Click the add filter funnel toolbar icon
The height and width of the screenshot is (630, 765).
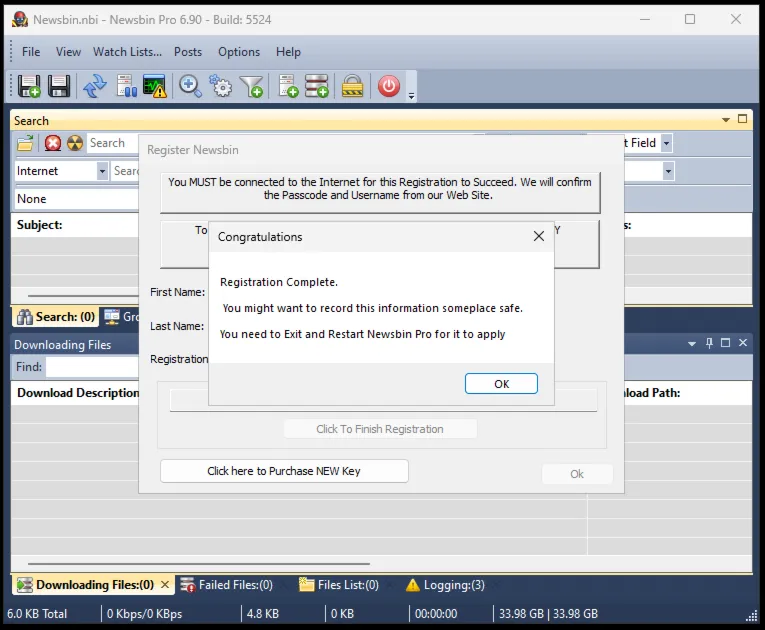[x=252, y=86]
